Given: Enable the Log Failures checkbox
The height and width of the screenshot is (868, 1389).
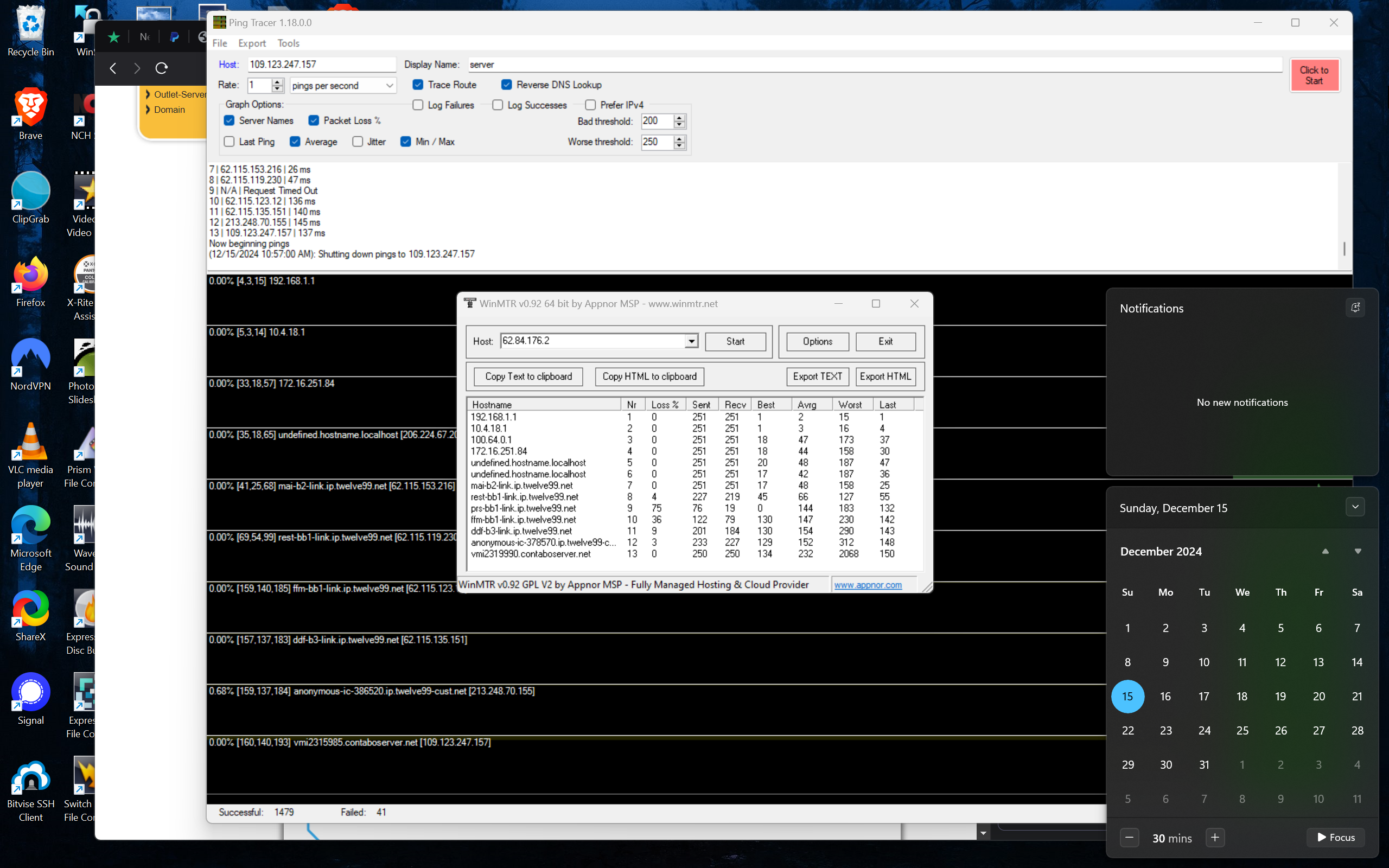Looking at the screenshot, I should (x=418, y=105).
